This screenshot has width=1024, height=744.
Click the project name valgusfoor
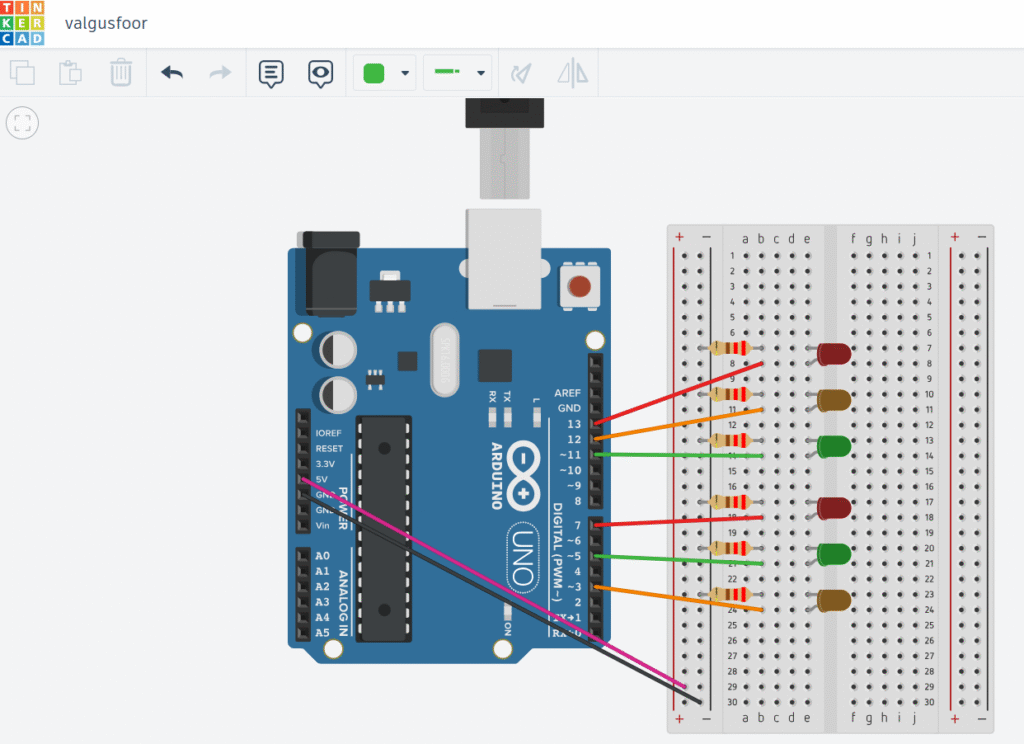106,24
